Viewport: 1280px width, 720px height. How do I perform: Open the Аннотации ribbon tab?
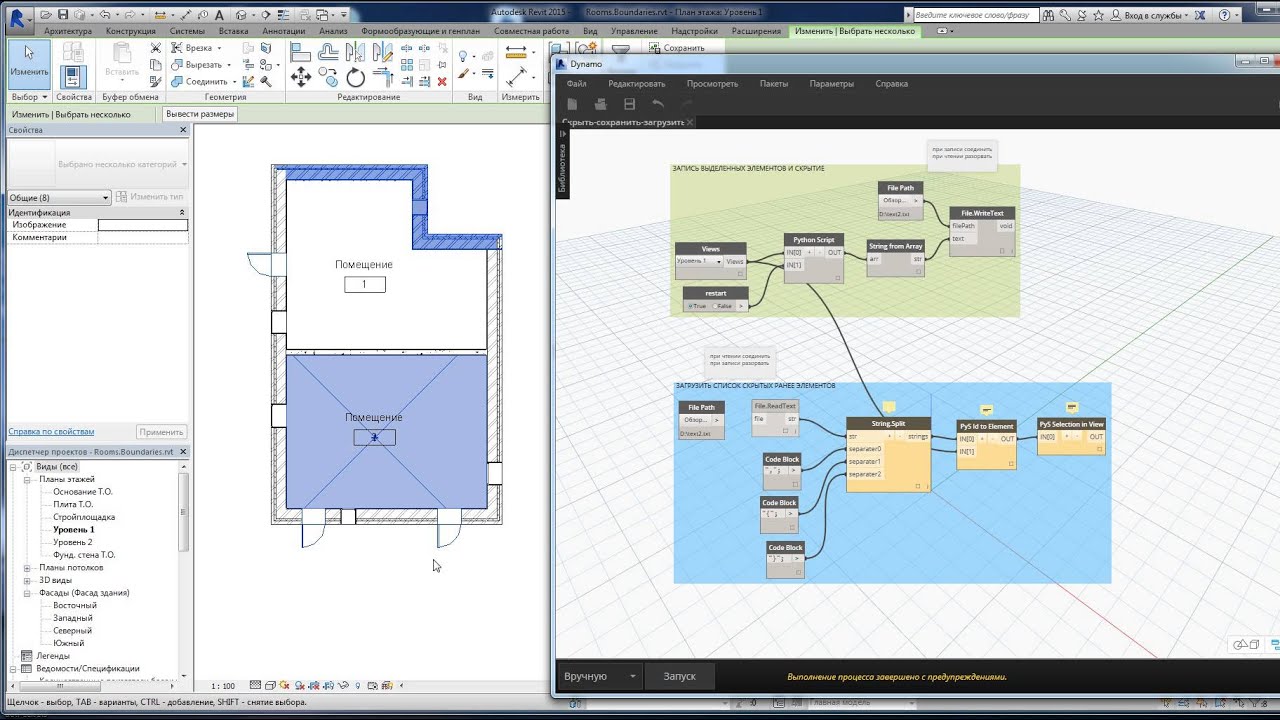[x=284, y=31]
